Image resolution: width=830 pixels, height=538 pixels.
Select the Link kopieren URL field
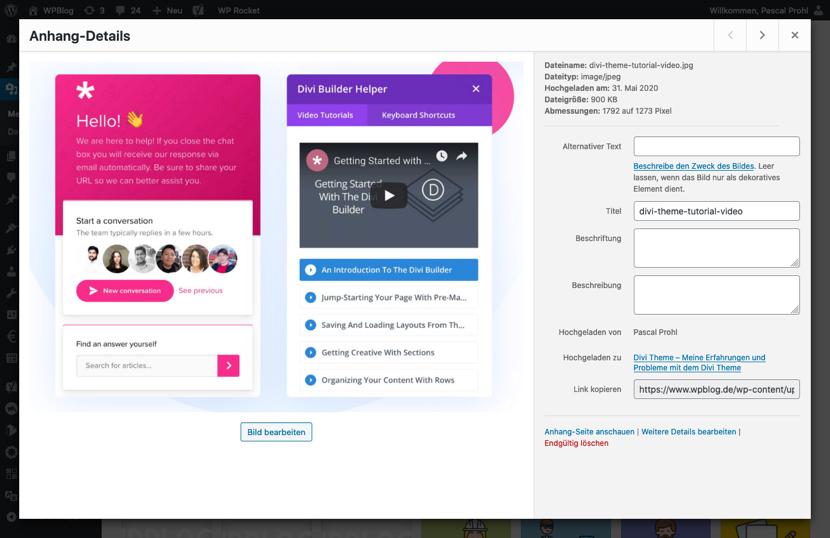716,390
